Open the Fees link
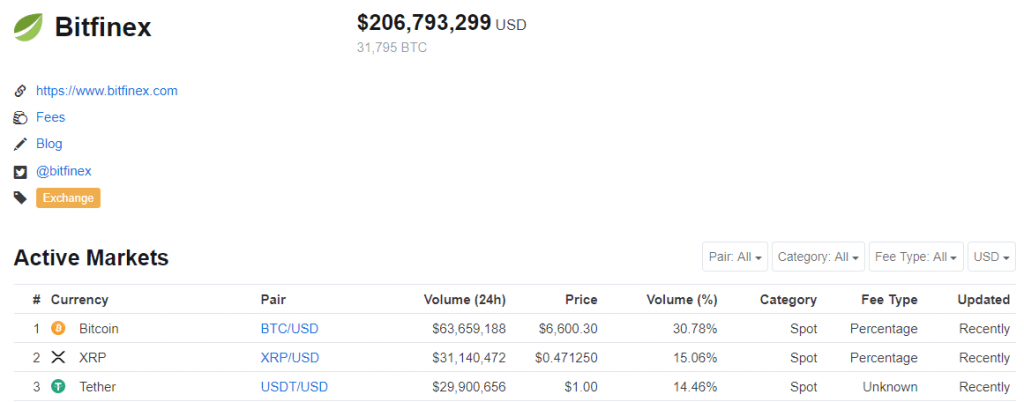Viewport: 1024px width, 402px height. pos(51,118)
